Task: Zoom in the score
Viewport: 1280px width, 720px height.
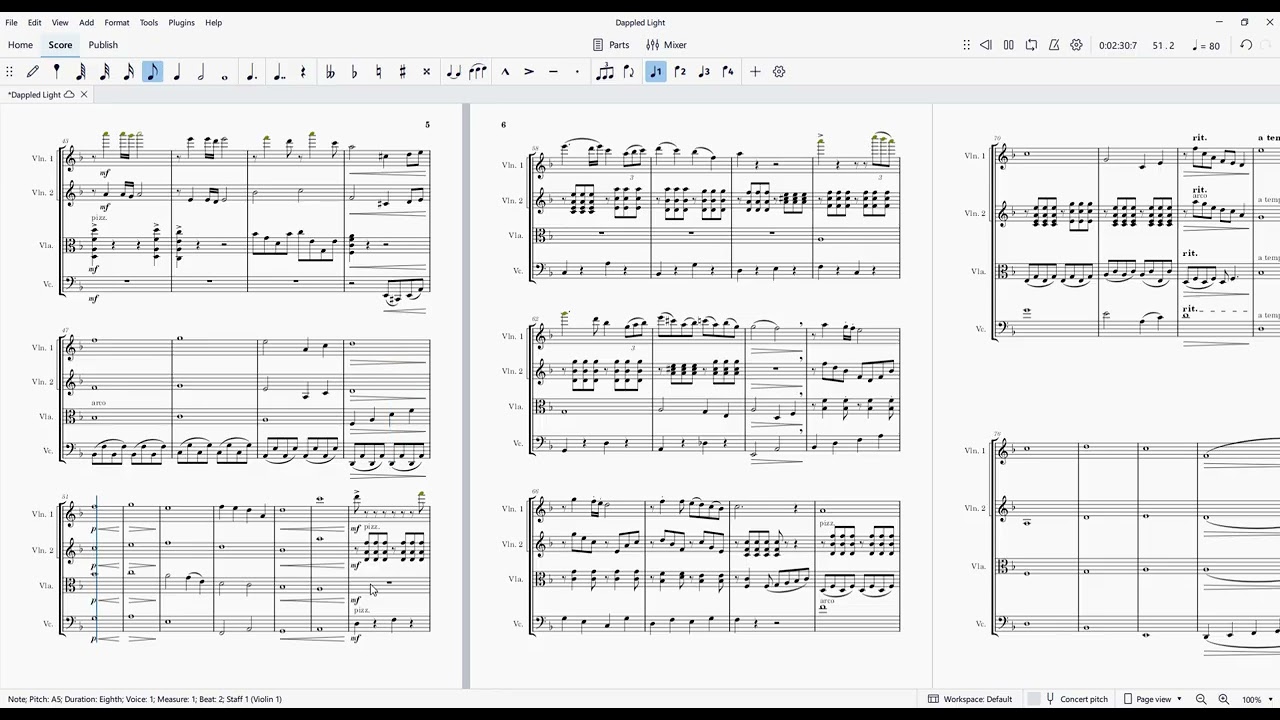Action: [1223, 699]
